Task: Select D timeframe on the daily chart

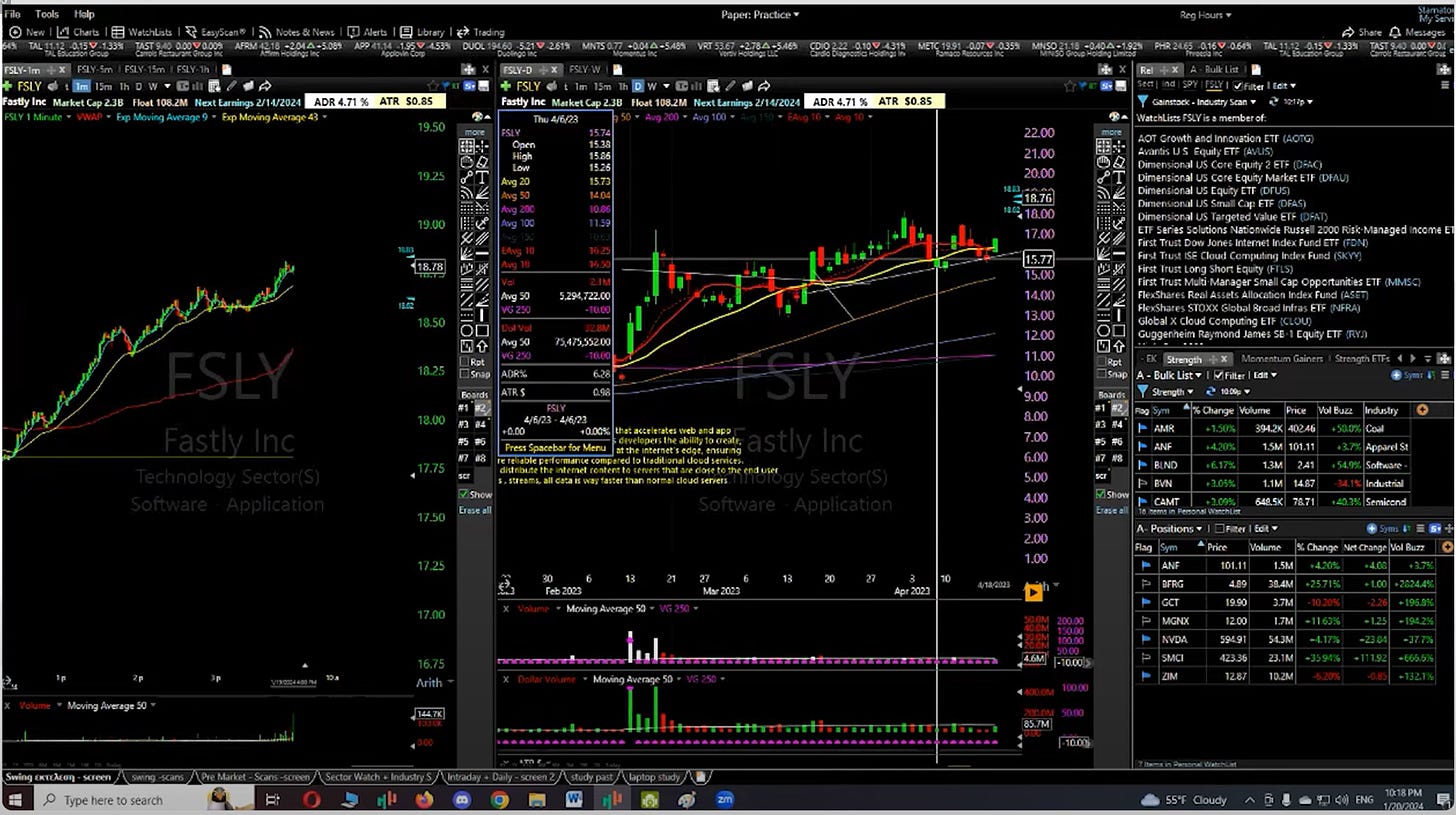Action: coord(638,86)
